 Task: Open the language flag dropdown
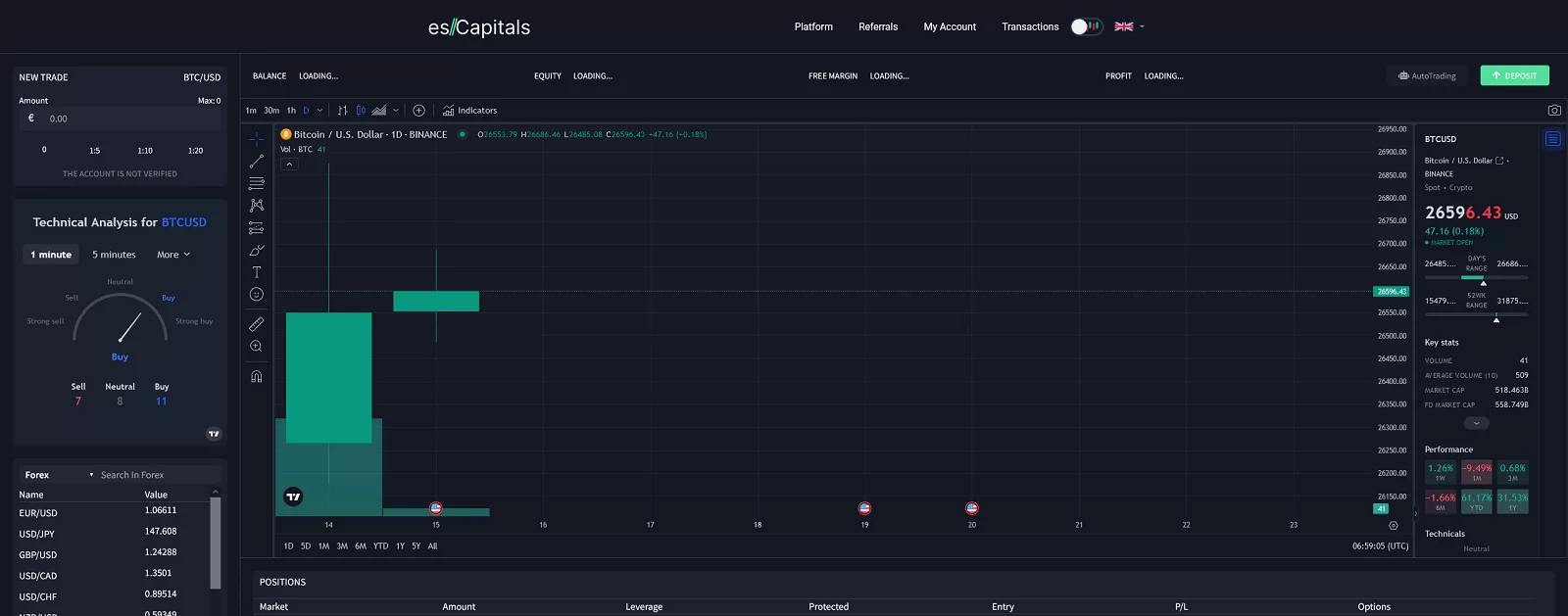click(1129, 26)
